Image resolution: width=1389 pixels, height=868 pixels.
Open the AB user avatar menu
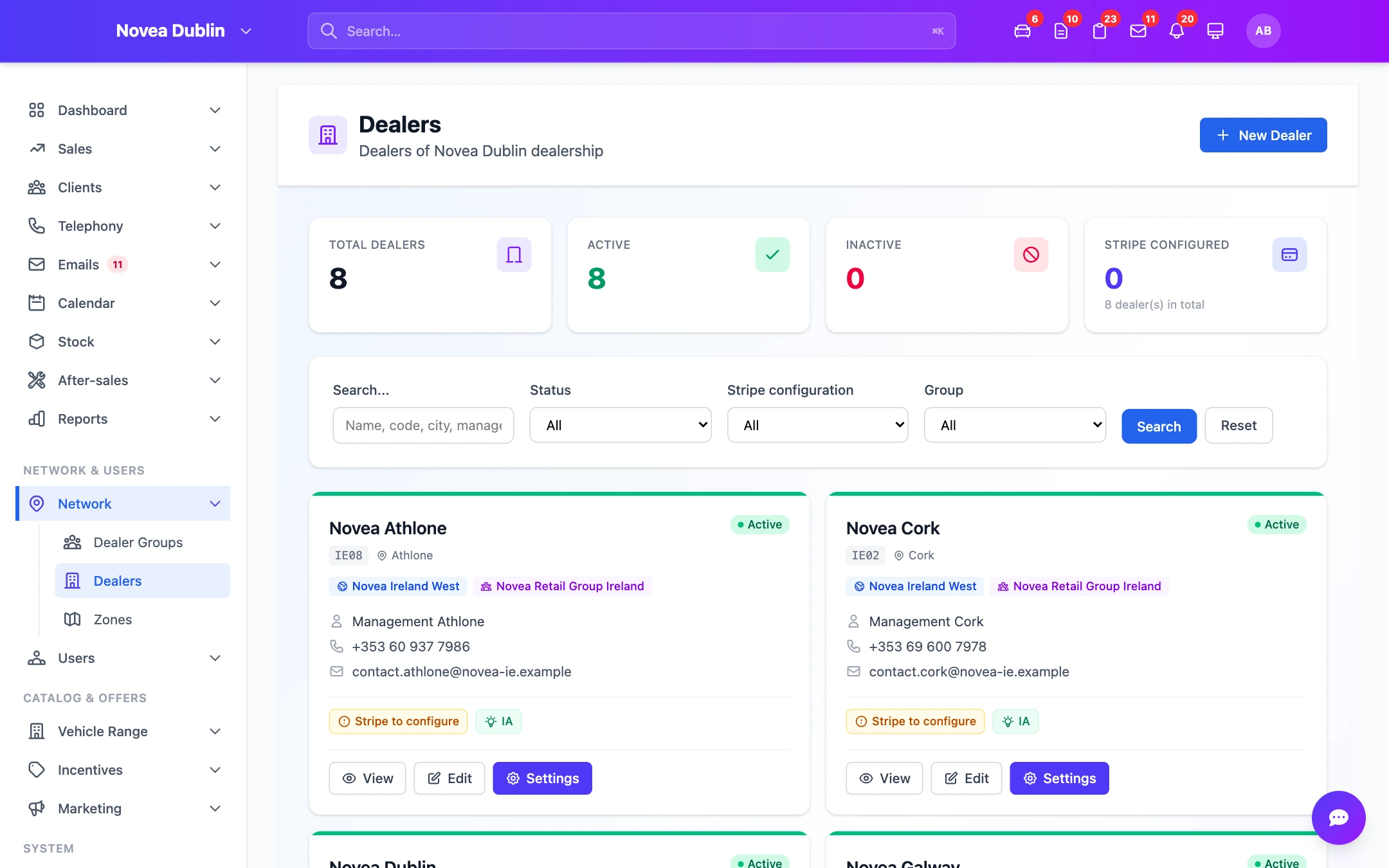(1263, 31)
